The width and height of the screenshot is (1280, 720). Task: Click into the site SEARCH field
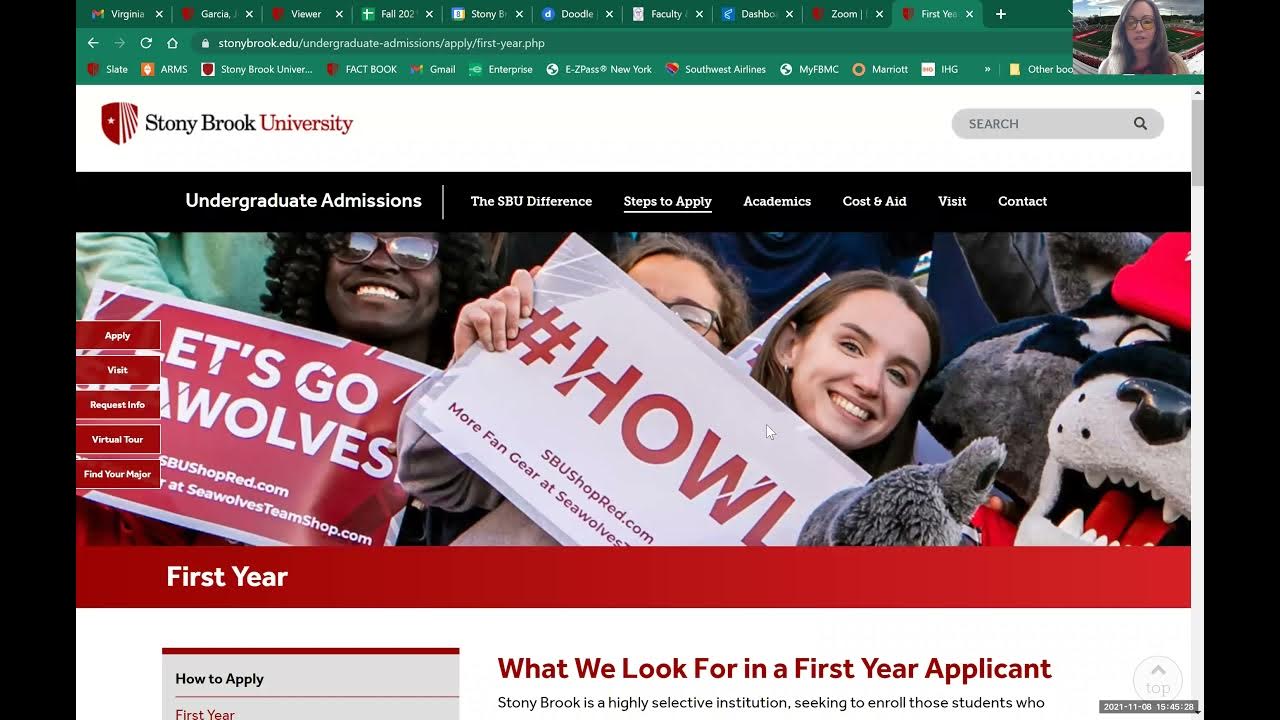(x=1045, y=123)
